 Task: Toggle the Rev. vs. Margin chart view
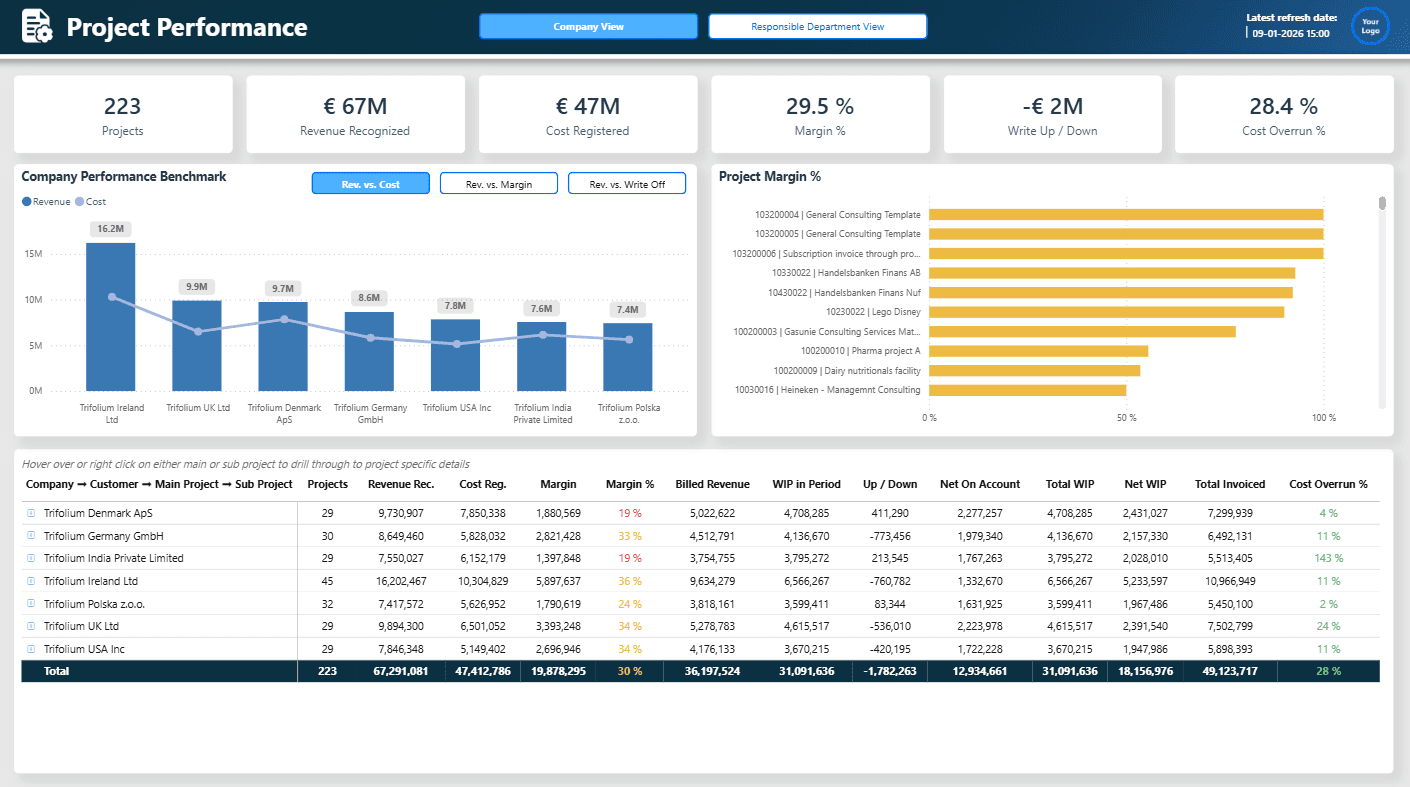coord(498,183)
